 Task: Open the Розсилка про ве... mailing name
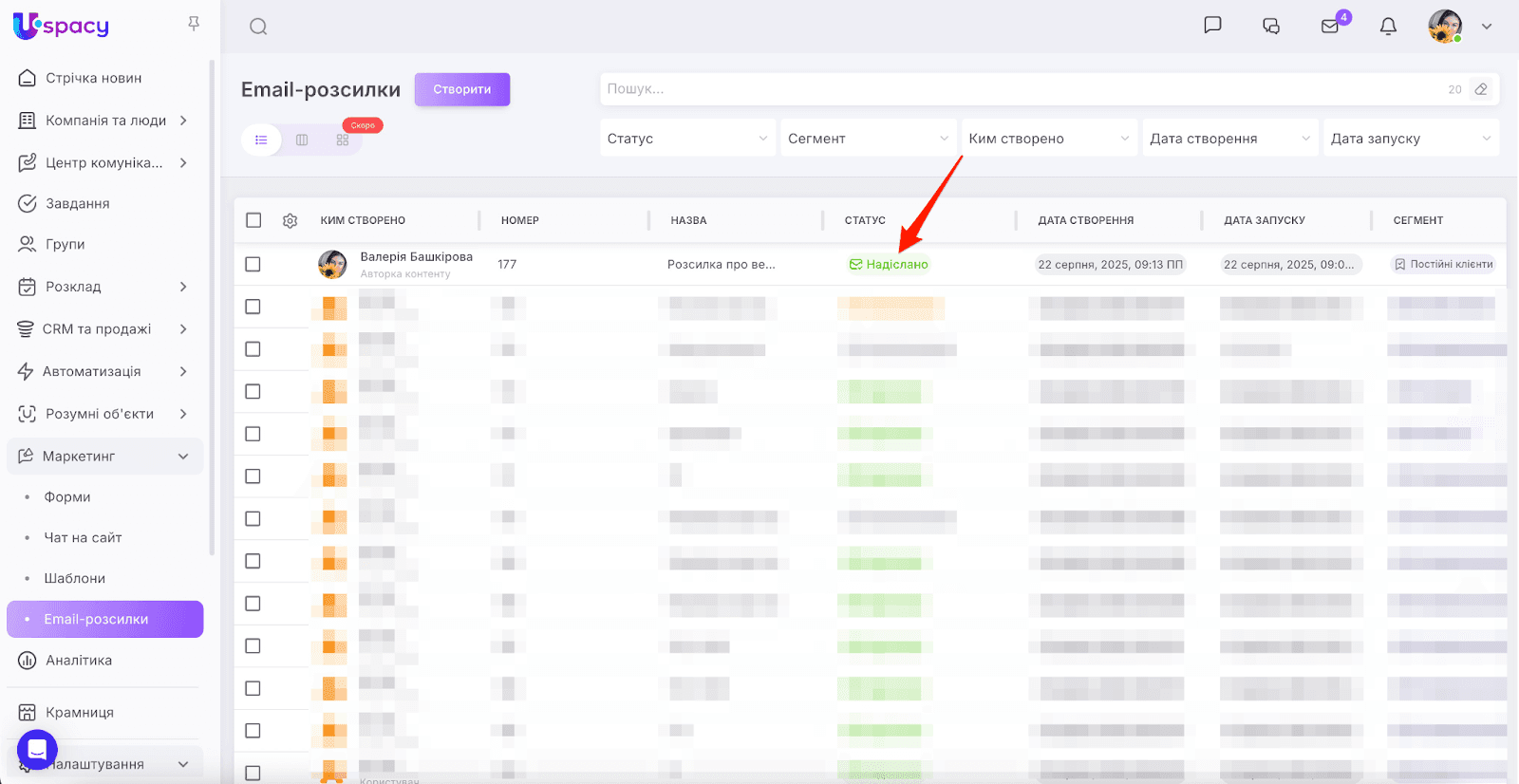(721, 265)
